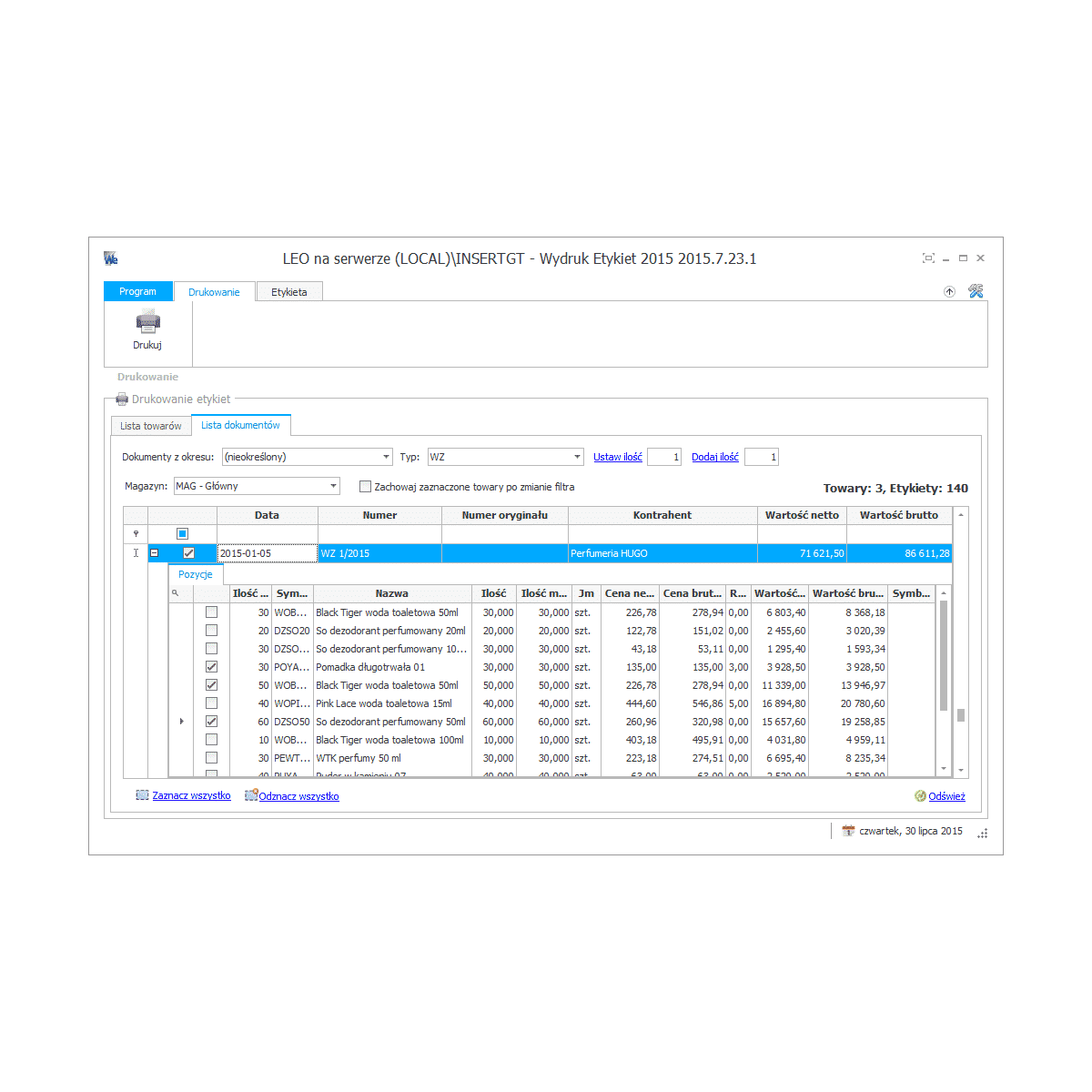Click the Ustaw ilość link
This screenshot has width=1092, height=1092.
(x=618, y=457)
